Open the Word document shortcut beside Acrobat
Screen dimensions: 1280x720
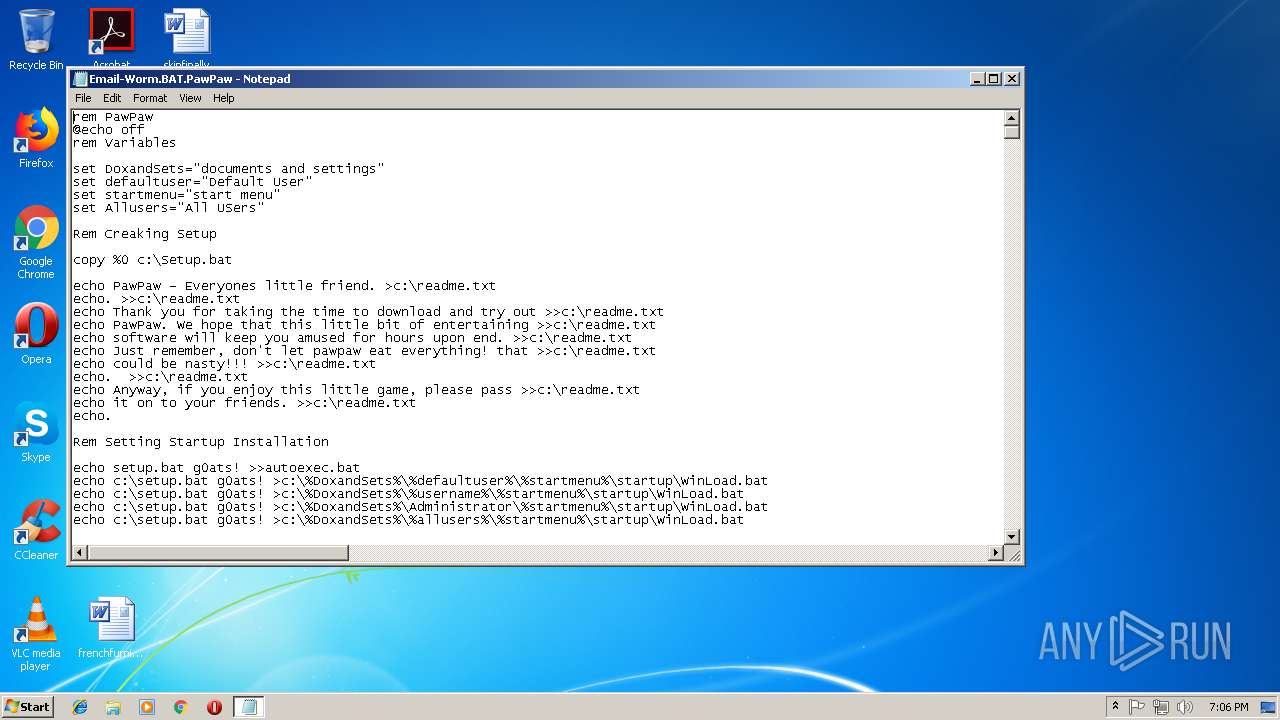click(187, 38)
